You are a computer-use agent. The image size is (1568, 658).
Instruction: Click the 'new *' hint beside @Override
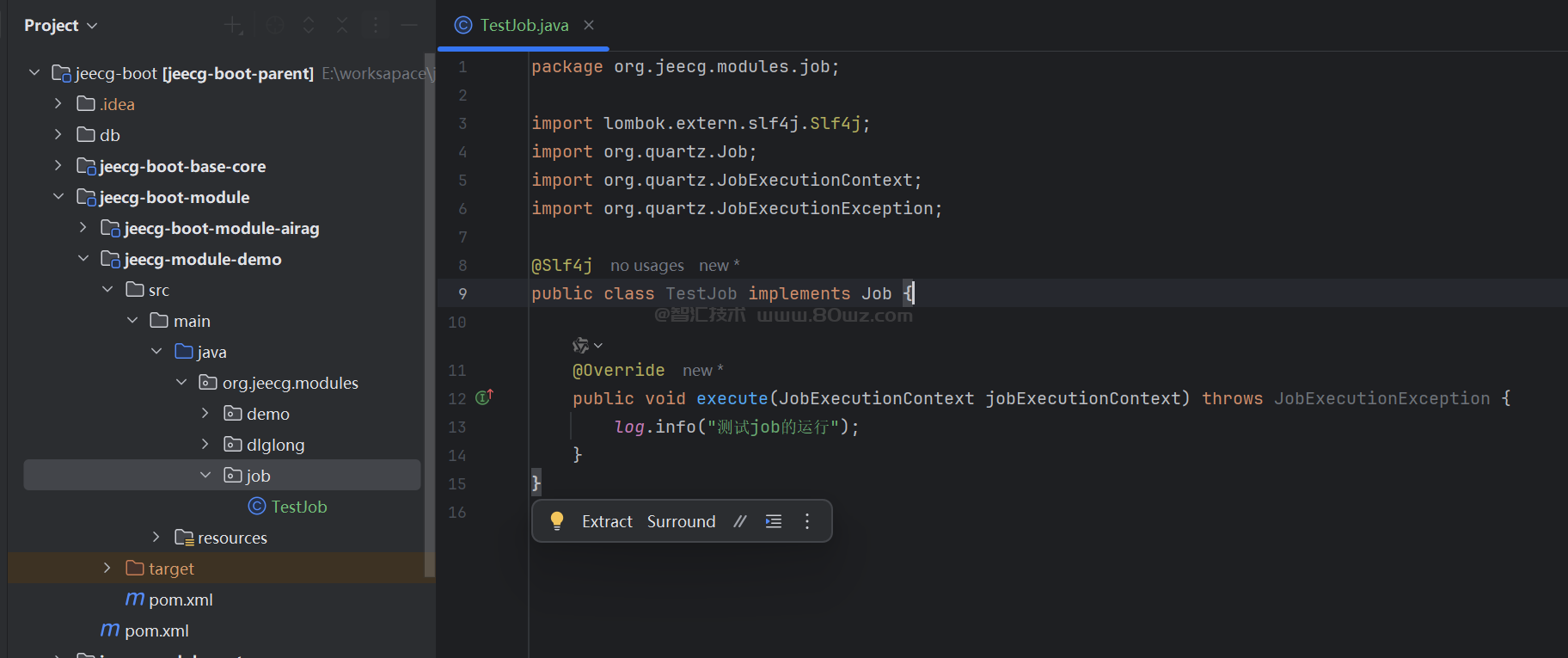coord(703,371)
